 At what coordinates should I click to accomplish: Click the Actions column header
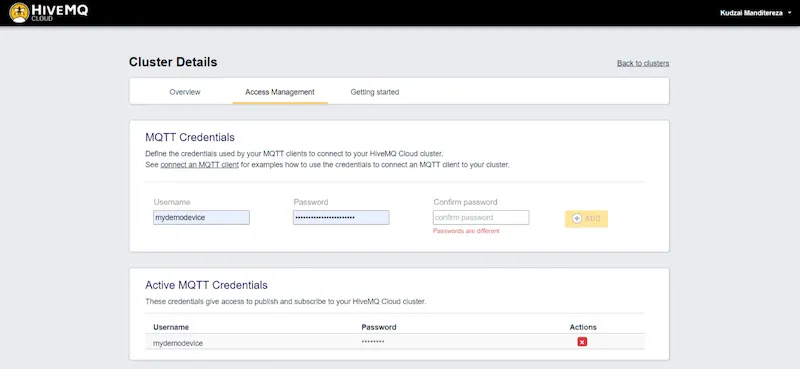click(x=583, y=327)
